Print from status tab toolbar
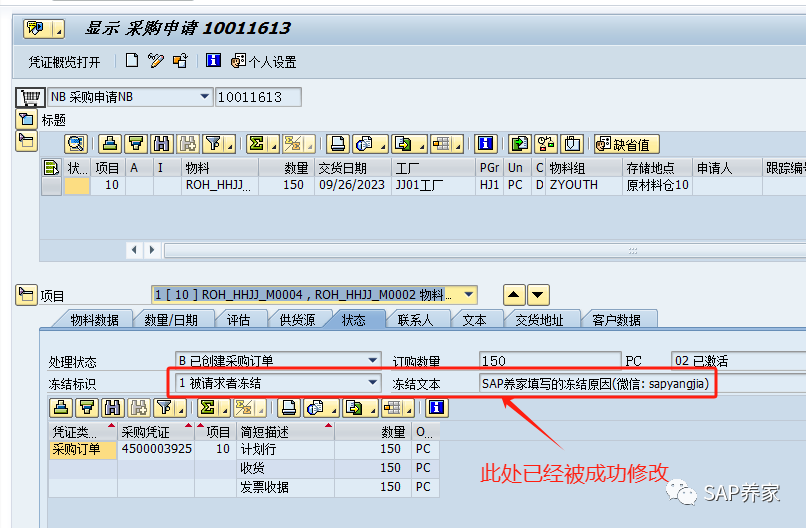 click(289, 408)
